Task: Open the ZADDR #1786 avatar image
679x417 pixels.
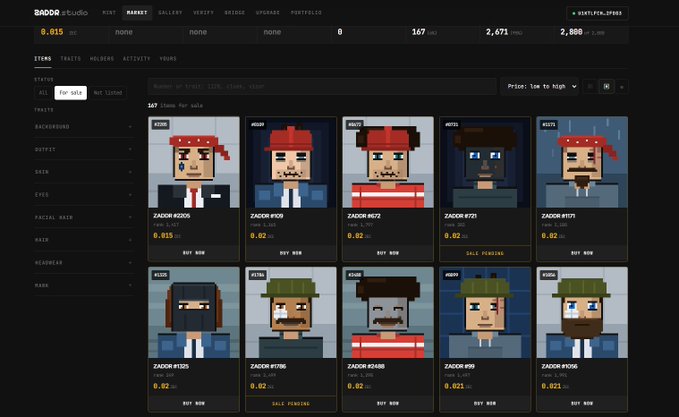Action: click(291, 313)
